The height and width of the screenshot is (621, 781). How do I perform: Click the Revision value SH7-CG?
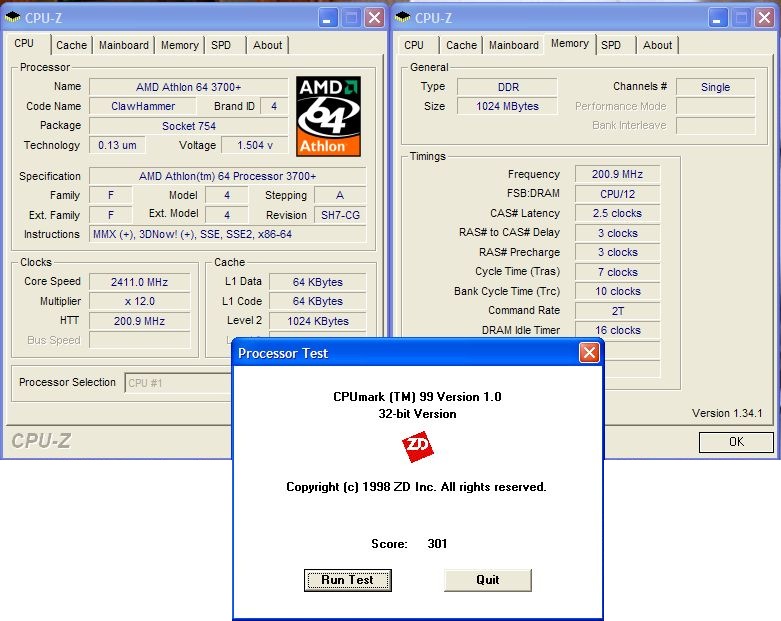pyautogui.click(x=340, y=215)
